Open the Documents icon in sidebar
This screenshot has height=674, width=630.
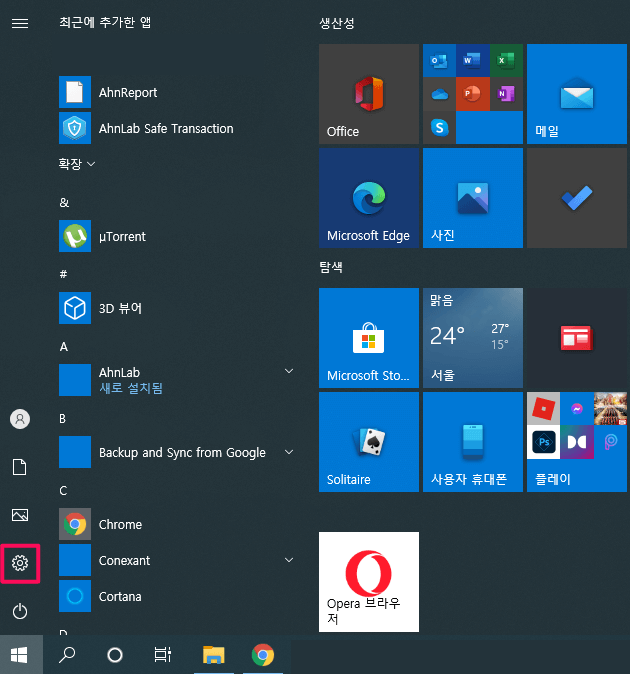[20, 467]
